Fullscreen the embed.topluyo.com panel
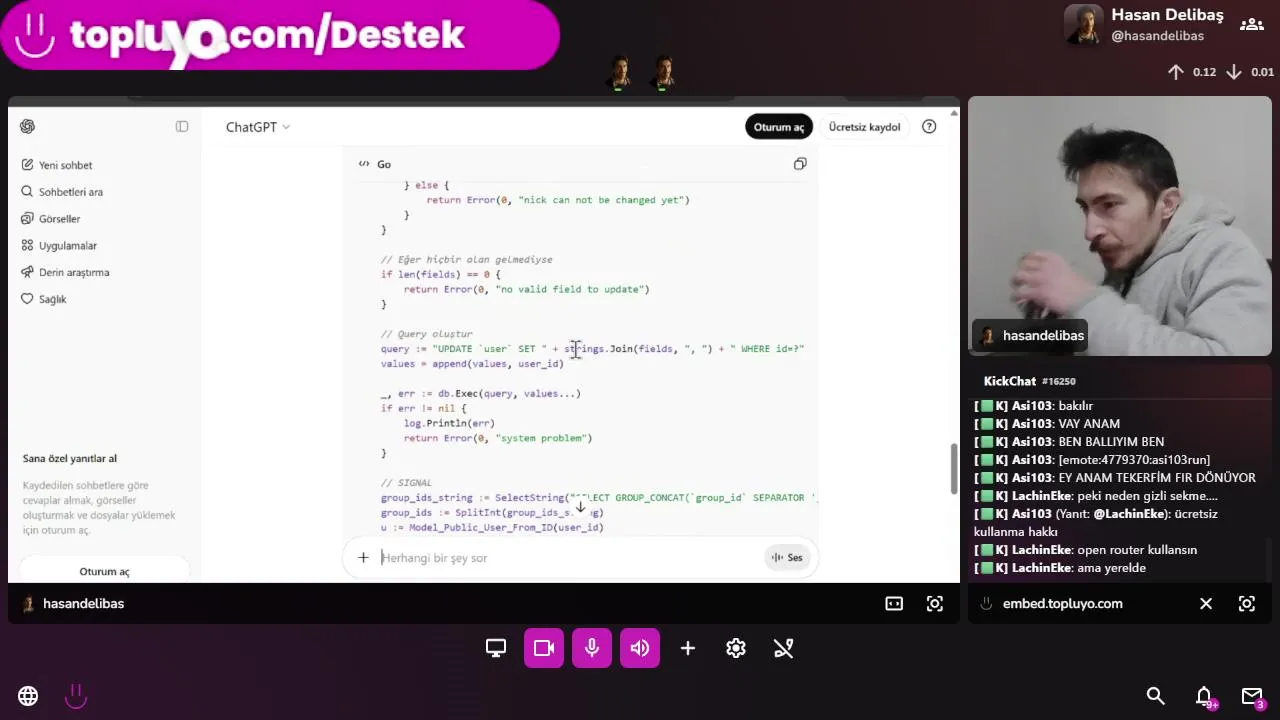Viewport: 1280px width, 720px height. click(x=1247, y=604)
